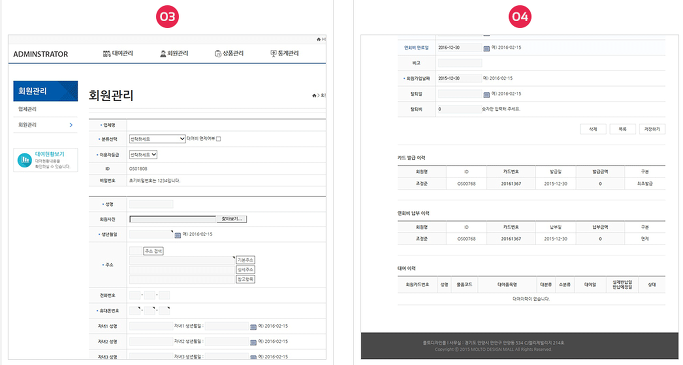
Task: Click the 회원관리 person icon in top menu
Action: coord(163,54)
